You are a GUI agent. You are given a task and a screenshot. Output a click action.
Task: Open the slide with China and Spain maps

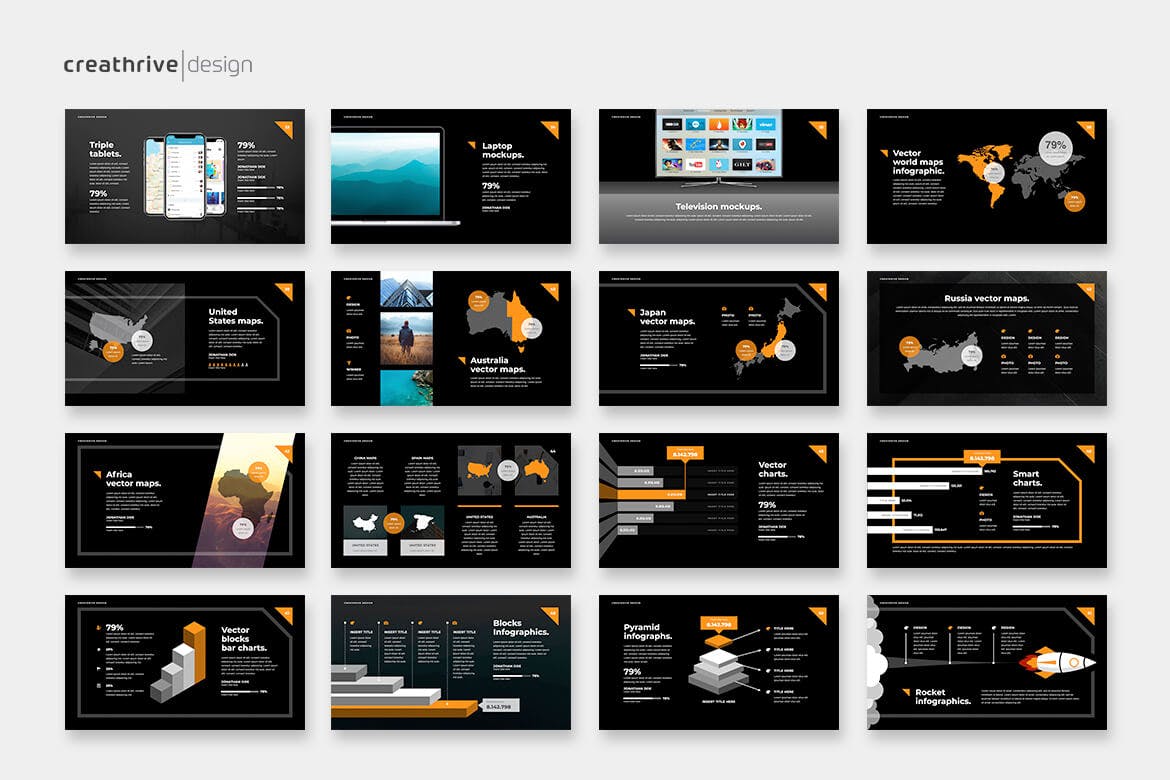pyautogui.click(x=450, y=500)
